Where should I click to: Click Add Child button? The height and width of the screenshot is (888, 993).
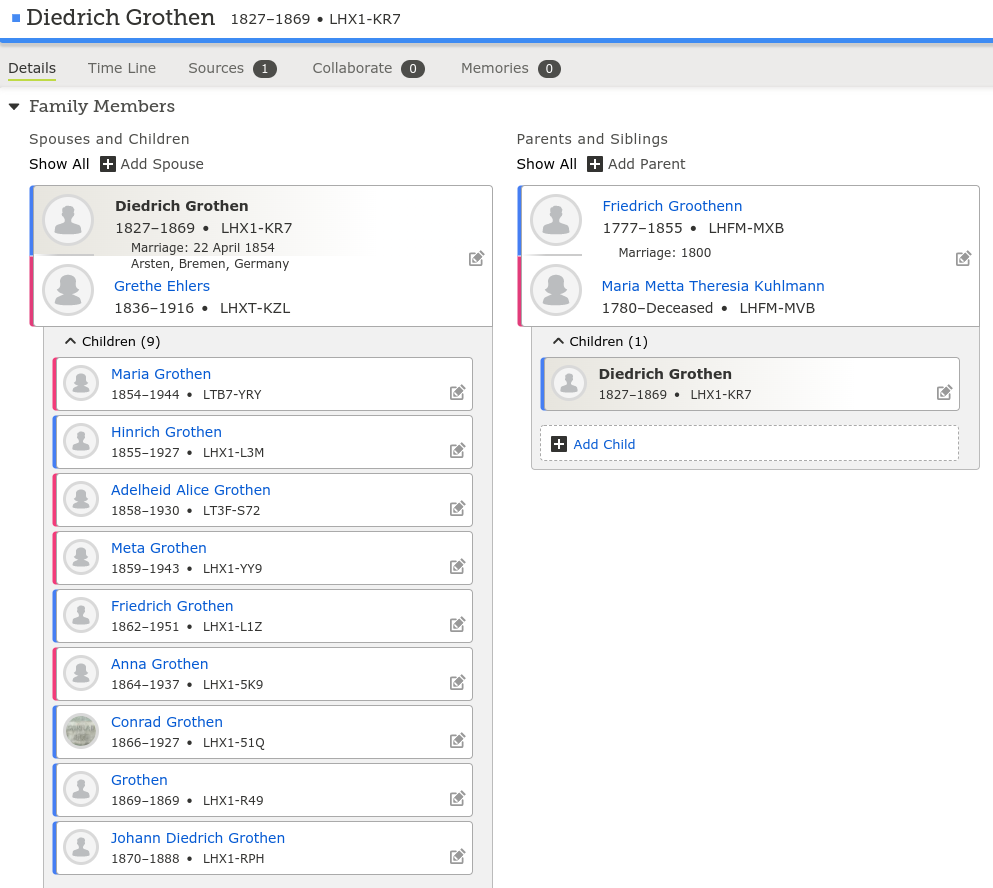click(603, 444)
